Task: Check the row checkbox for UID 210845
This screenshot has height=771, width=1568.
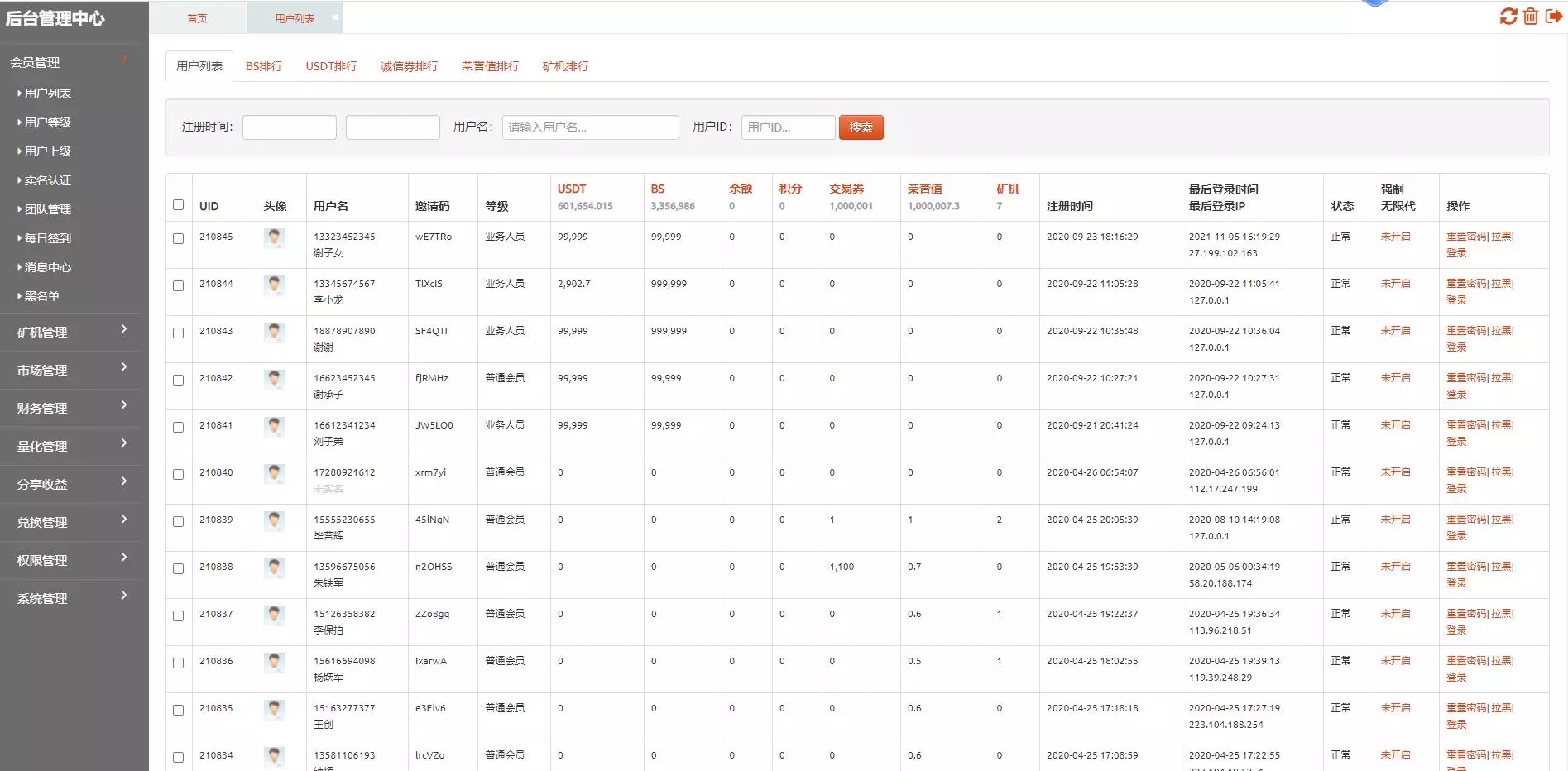Action: [178, 238]
